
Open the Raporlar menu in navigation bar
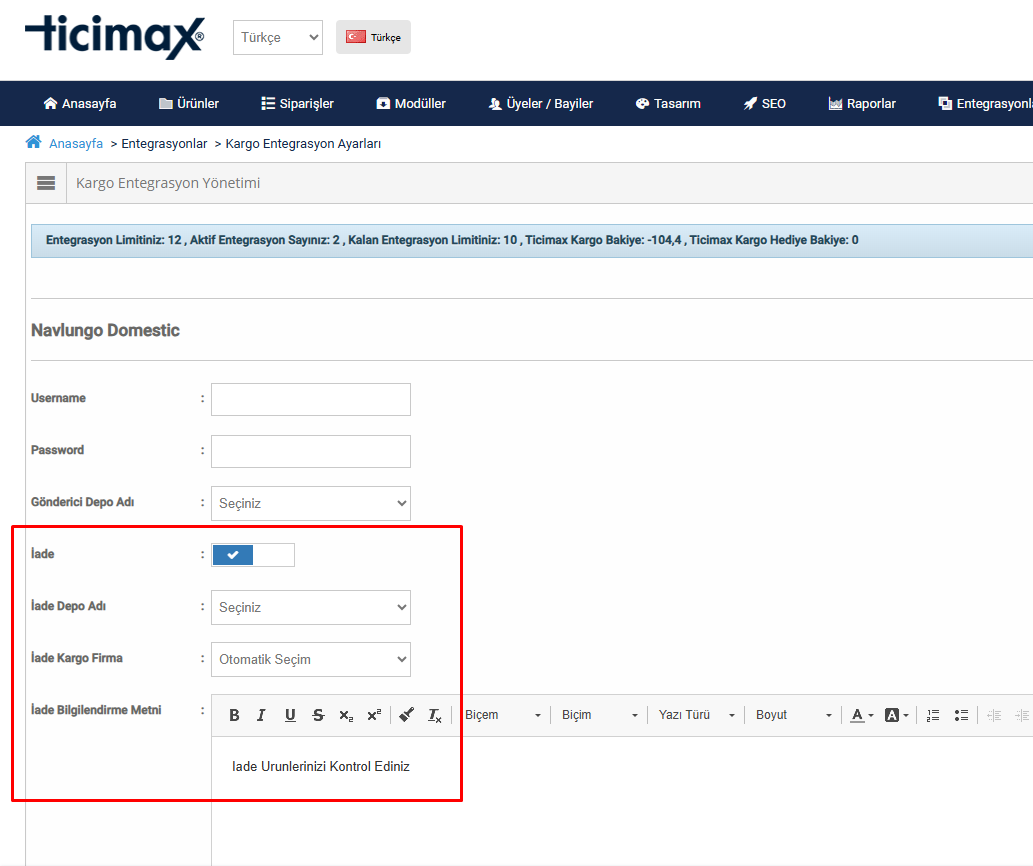pyautogui.click(x=862, y=103)
